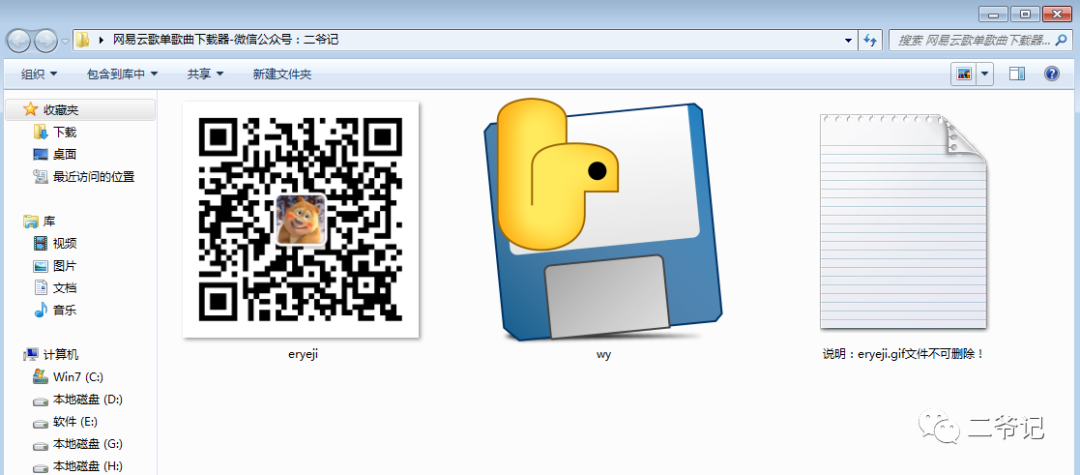The width and height of the screenshot is (1080, 475).
Task: Open 下載 in favorites
Action: click(x=65, y=132)
